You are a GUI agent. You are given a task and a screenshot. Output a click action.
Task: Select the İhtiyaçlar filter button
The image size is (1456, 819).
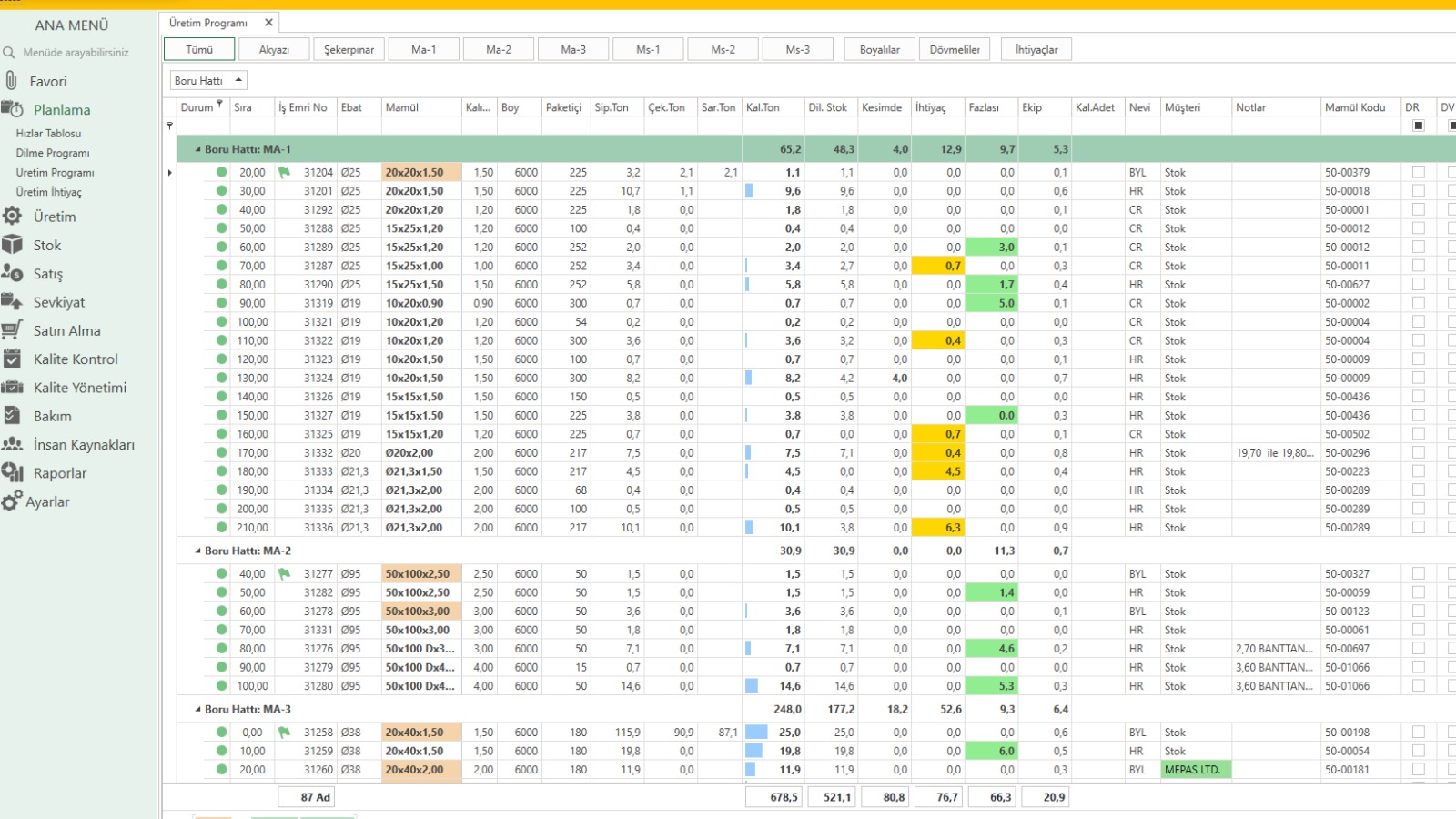coord(1036,49)
